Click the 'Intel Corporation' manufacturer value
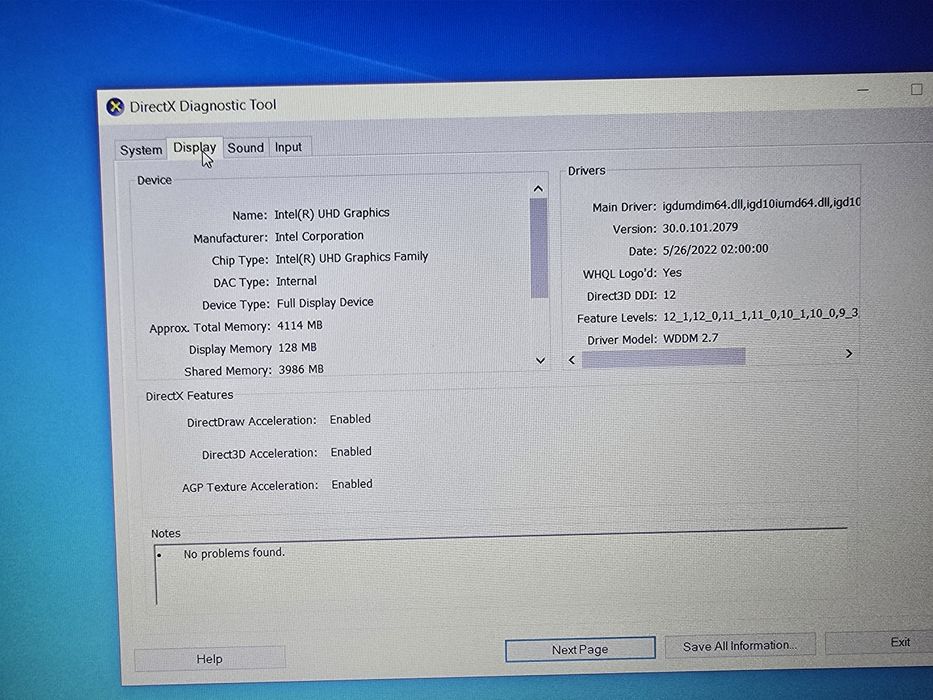This screenshot has width=933, height=700. 319,236
